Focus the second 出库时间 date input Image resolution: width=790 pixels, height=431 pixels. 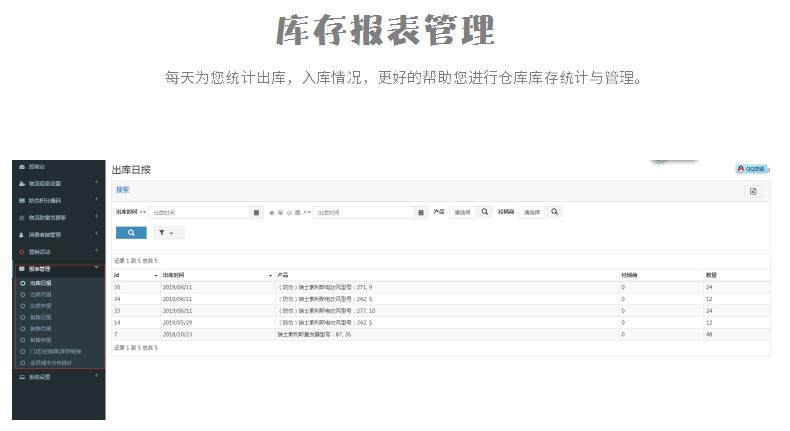pos(364,213)
